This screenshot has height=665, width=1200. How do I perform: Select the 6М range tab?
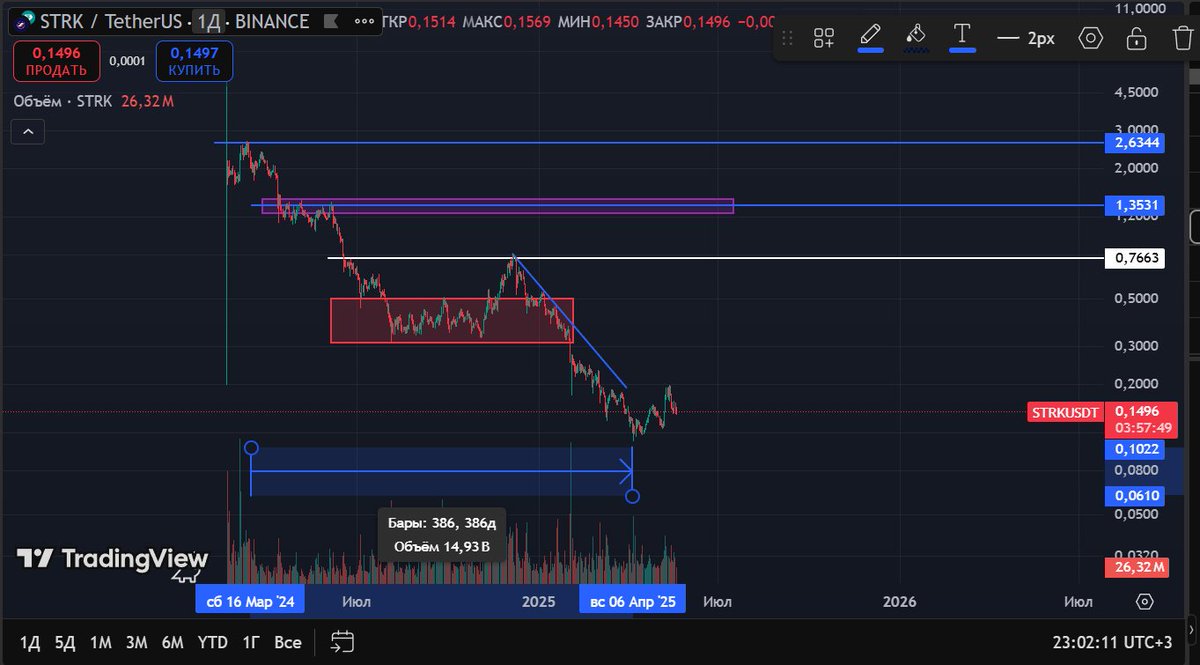pos(172,642)
